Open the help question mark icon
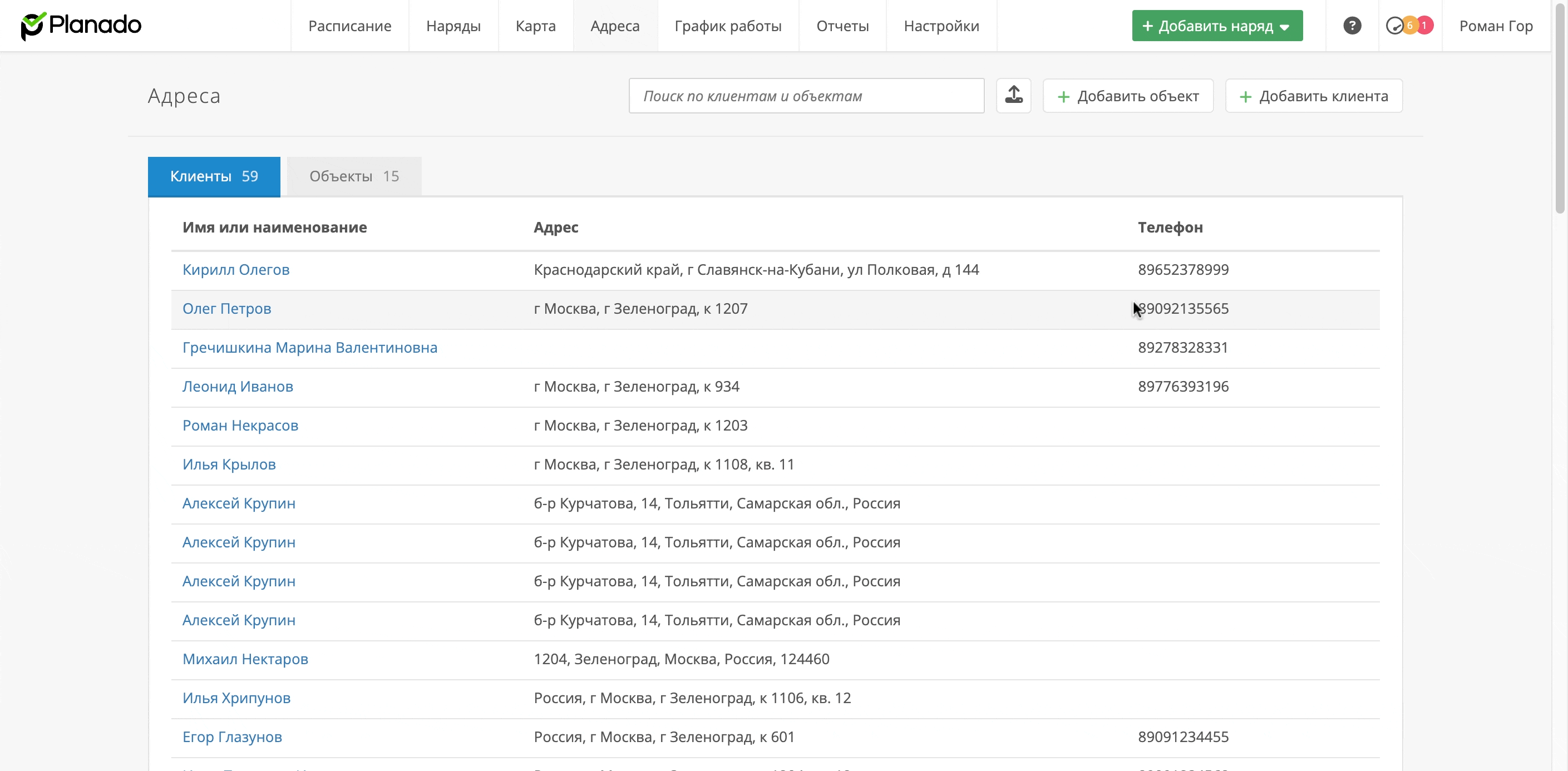Viewport: 1568px width, 771px height. 1352,26
